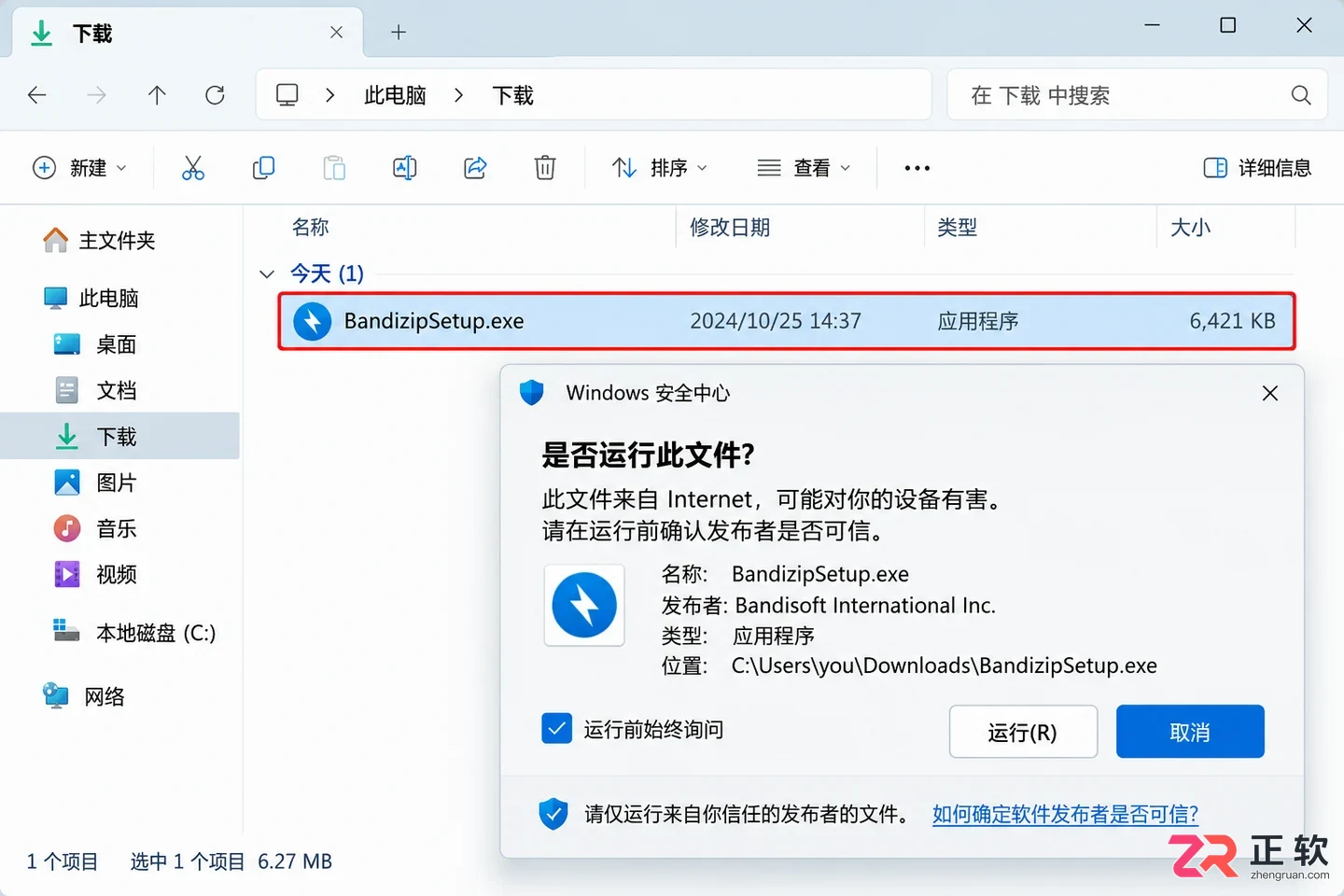Open 网络 in the sidebar

click(84, 696)
